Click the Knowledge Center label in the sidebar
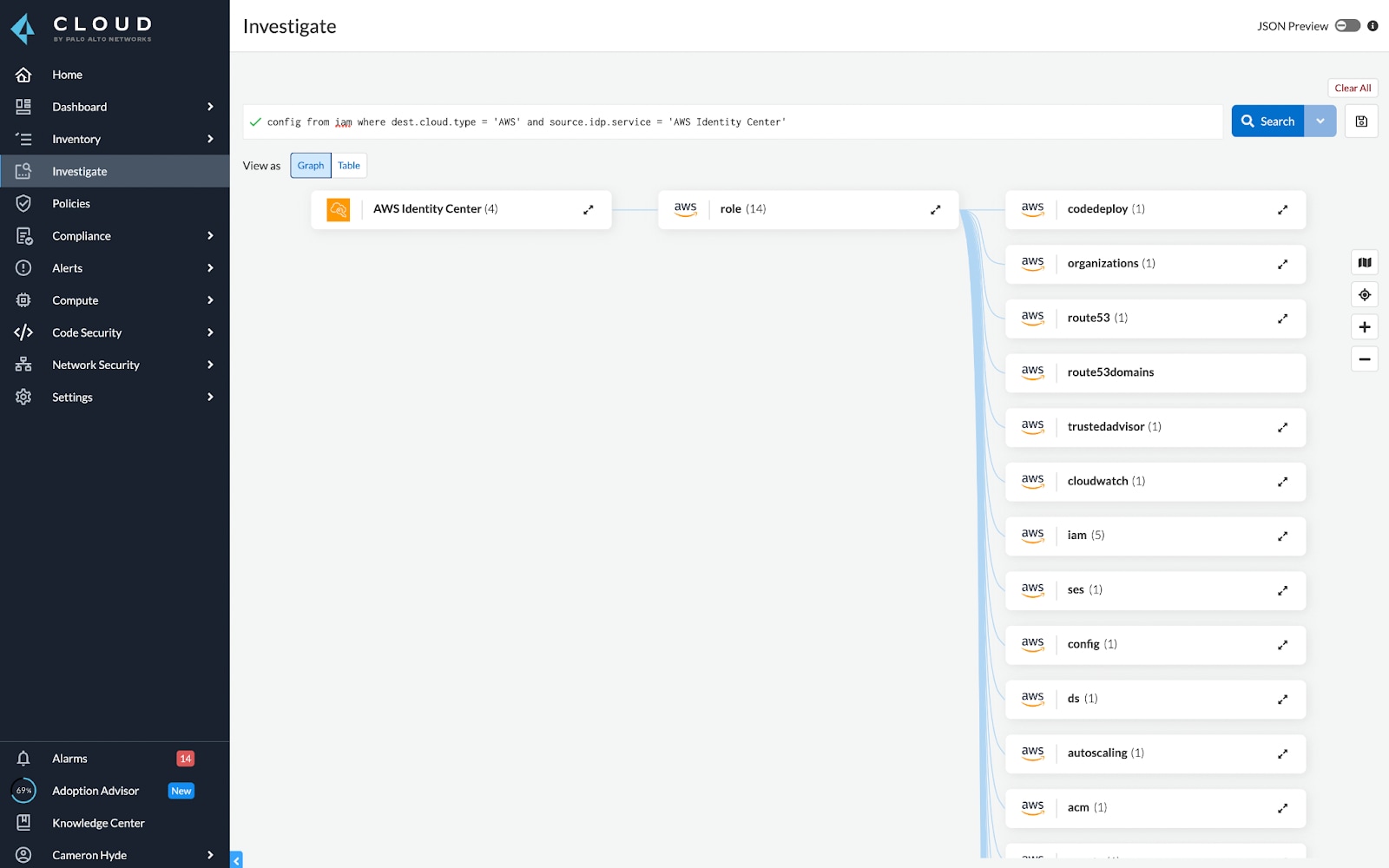1389x868 pixels. 98,823
